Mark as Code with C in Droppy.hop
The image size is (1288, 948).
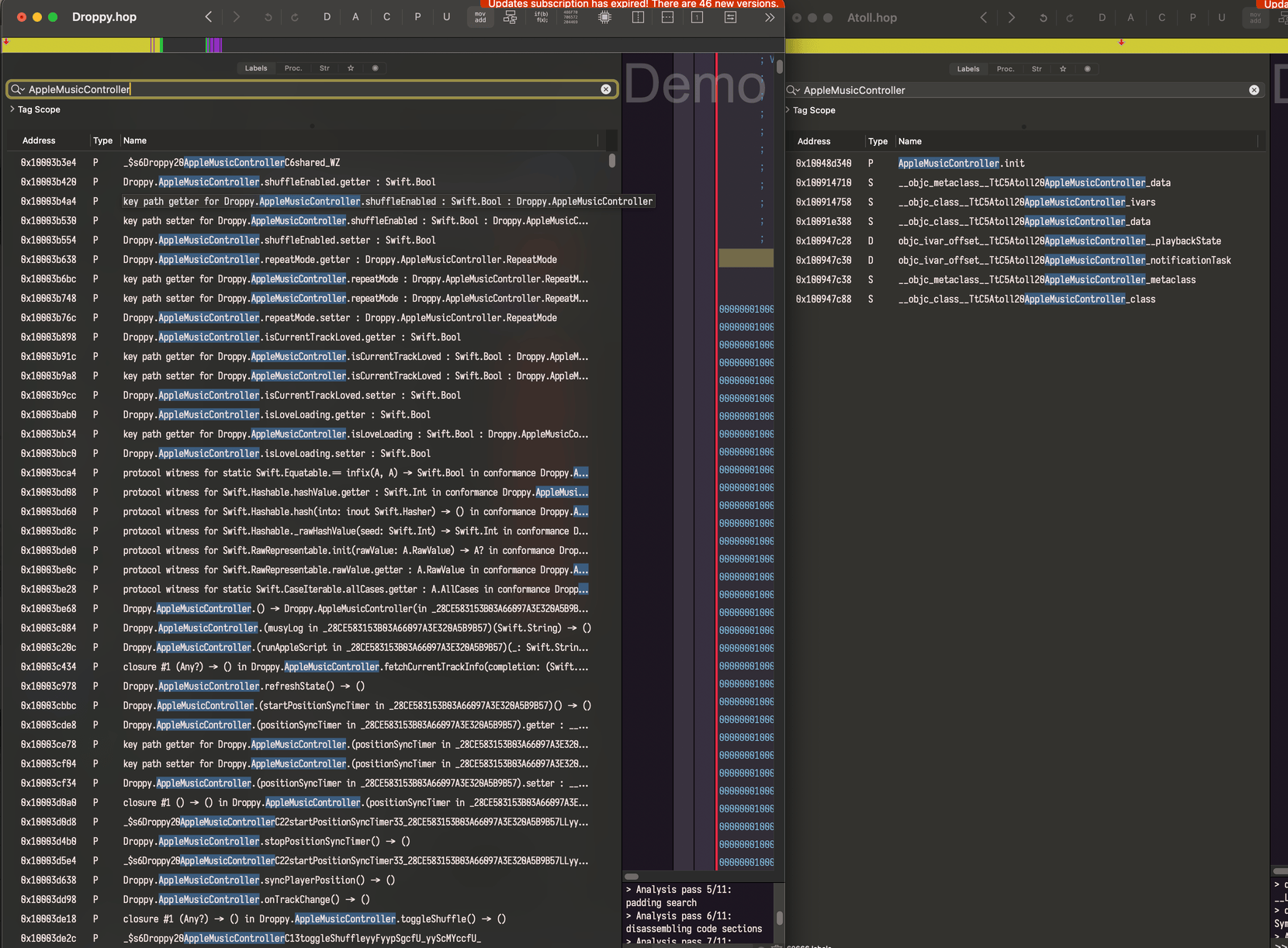386,17
